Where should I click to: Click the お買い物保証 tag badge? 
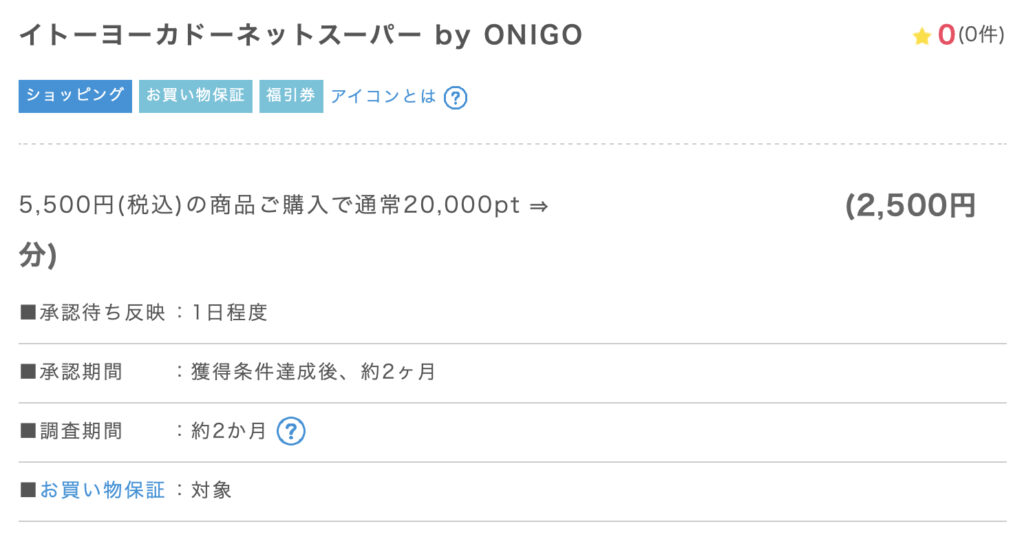[195, 96]
